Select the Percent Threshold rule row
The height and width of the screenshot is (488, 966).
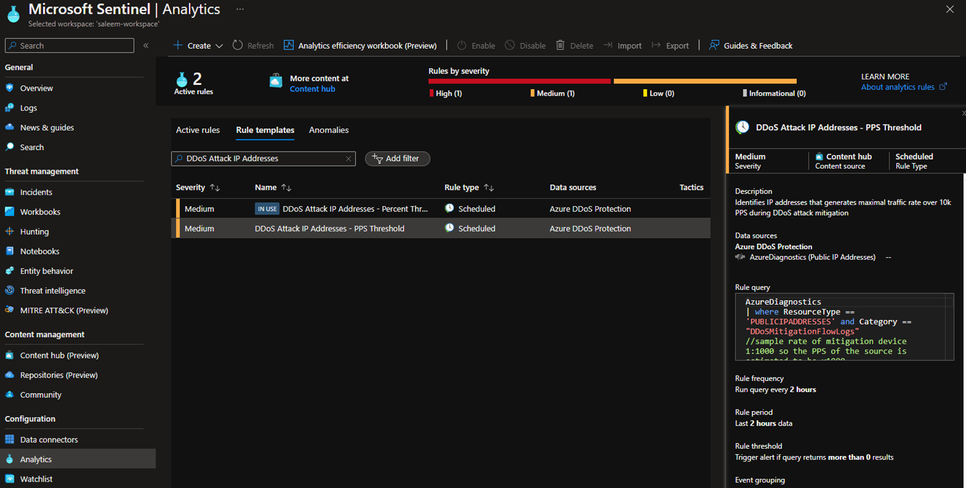440,209
